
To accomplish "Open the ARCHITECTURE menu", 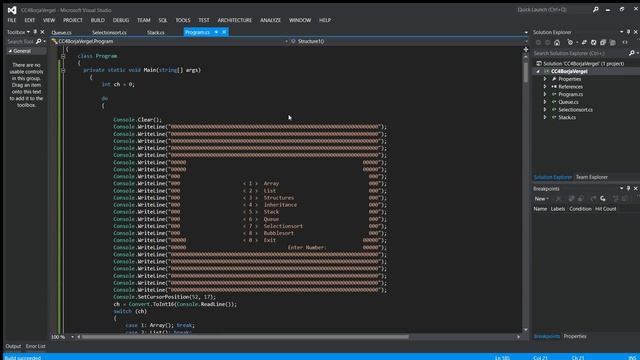I will pyautogui.click(x=235, y=20).
